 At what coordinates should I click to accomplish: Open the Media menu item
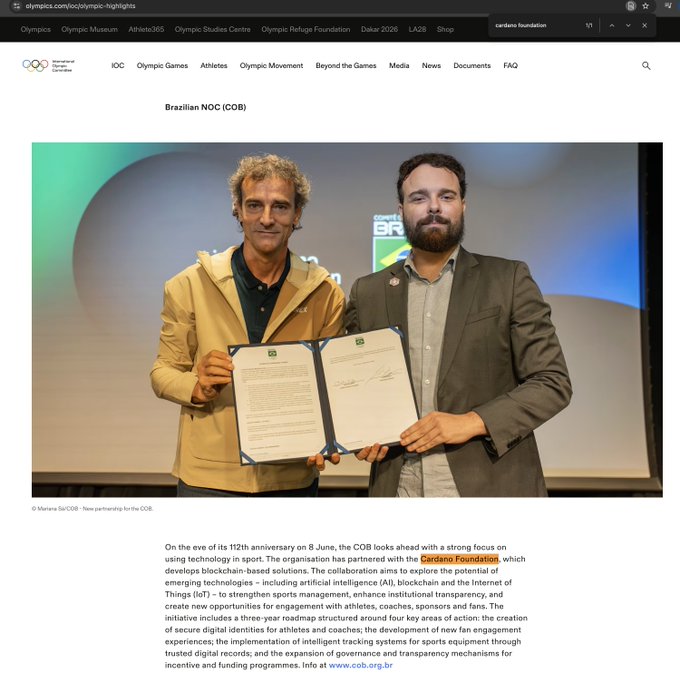click(399, 65)
